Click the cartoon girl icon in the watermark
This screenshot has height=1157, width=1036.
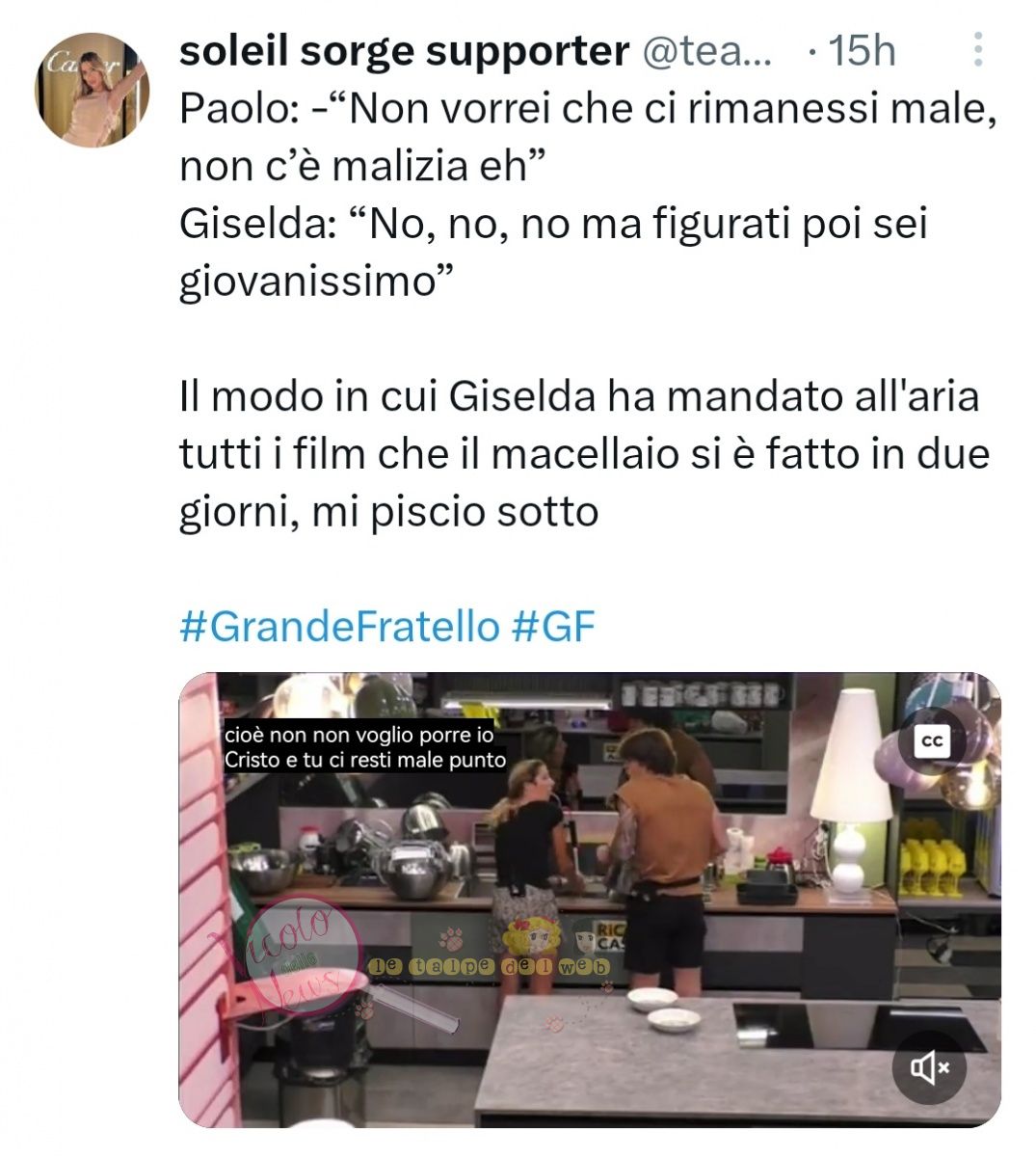534,935
